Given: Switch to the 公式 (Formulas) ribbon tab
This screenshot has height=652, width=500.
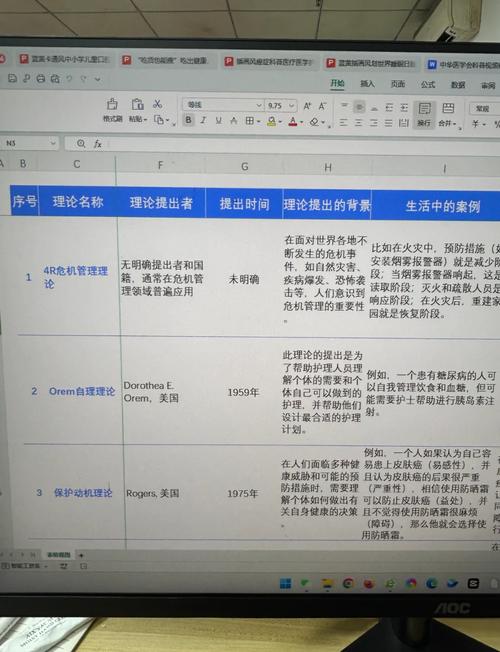Looking at the screenshot, I should [428, 85].
